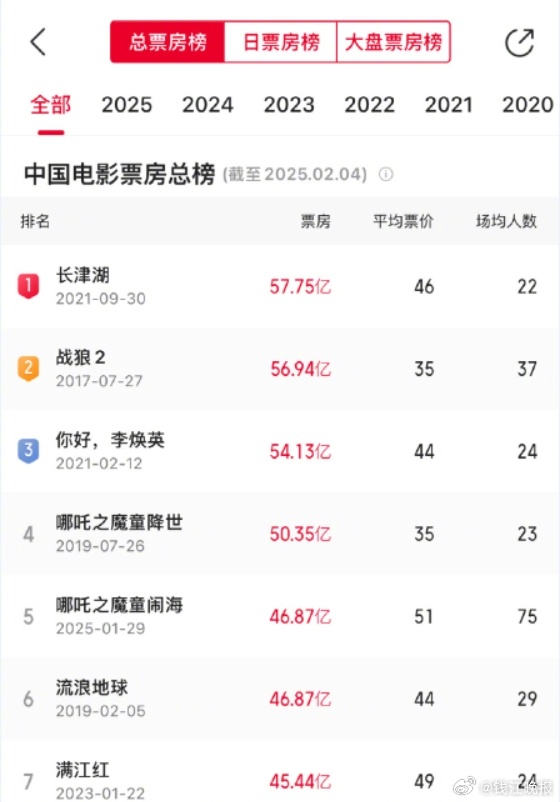Tap the red rank 1 badge
560x802 pixels.
click(29, 286)
